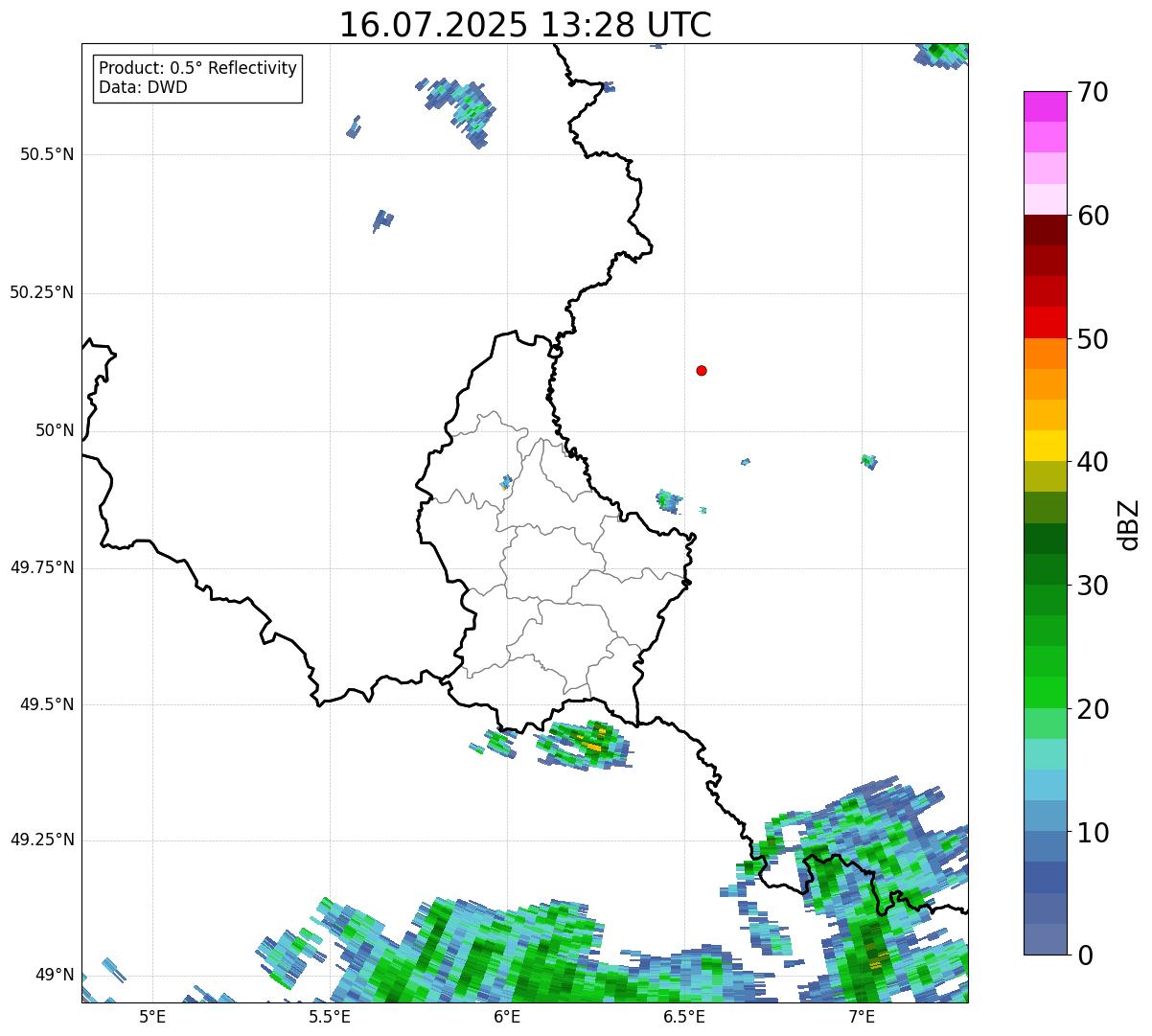The image size is (1152, 1036).
Task: Click the yellow colorbar swatch above 40
Action: [1046, 447]
